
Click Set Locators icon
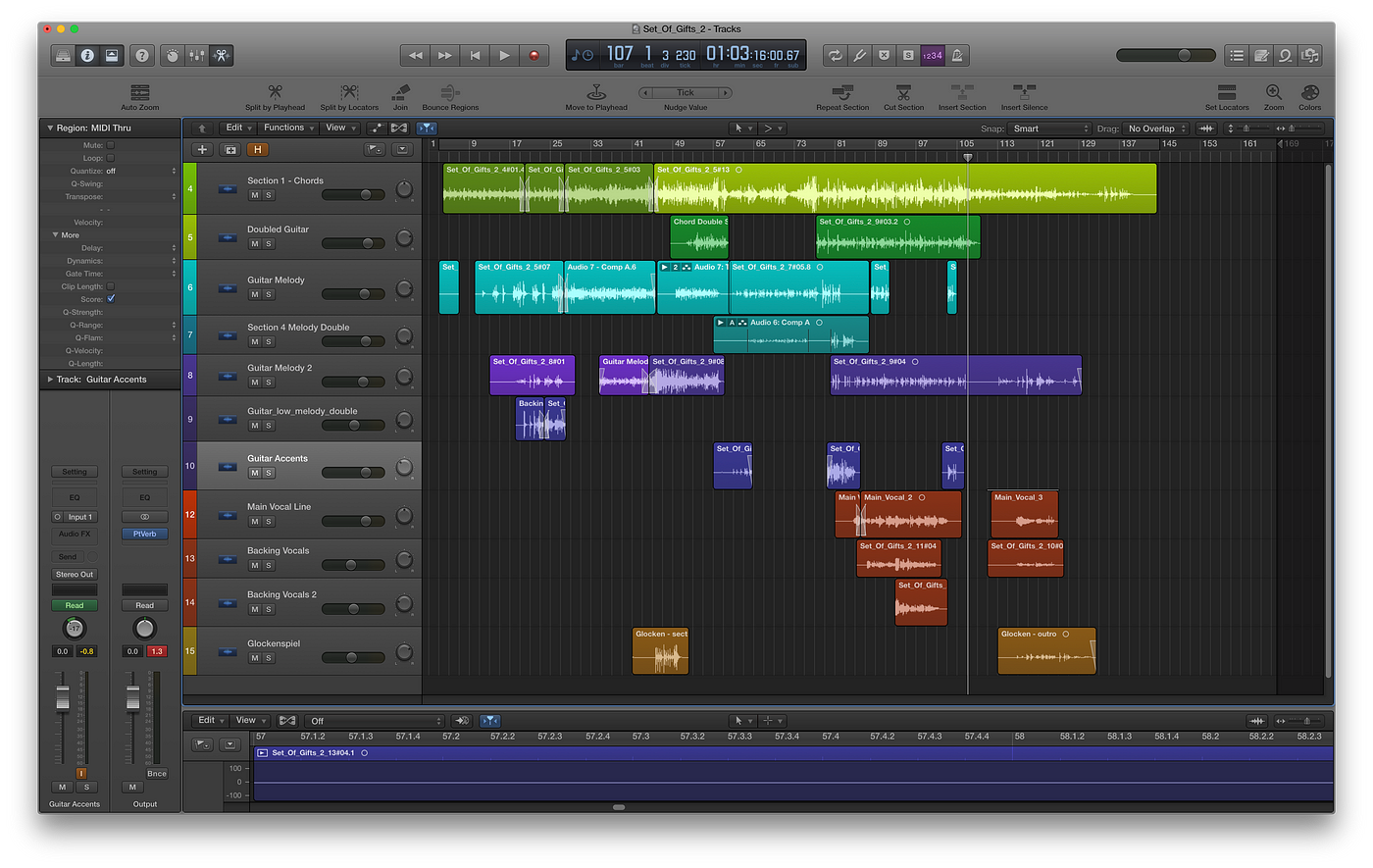click(1227, 92)
